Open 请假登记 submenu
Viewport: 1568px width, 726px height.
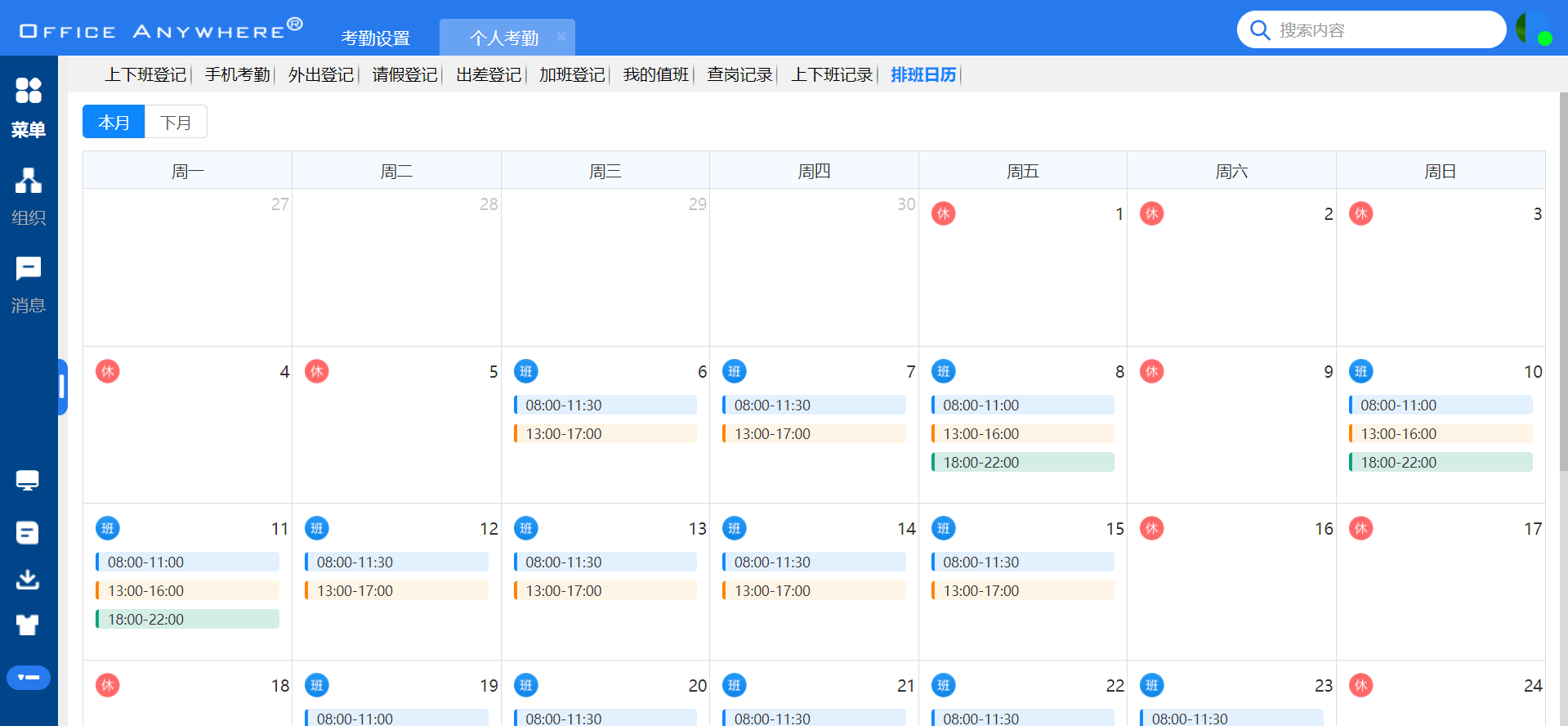point(405,75)
